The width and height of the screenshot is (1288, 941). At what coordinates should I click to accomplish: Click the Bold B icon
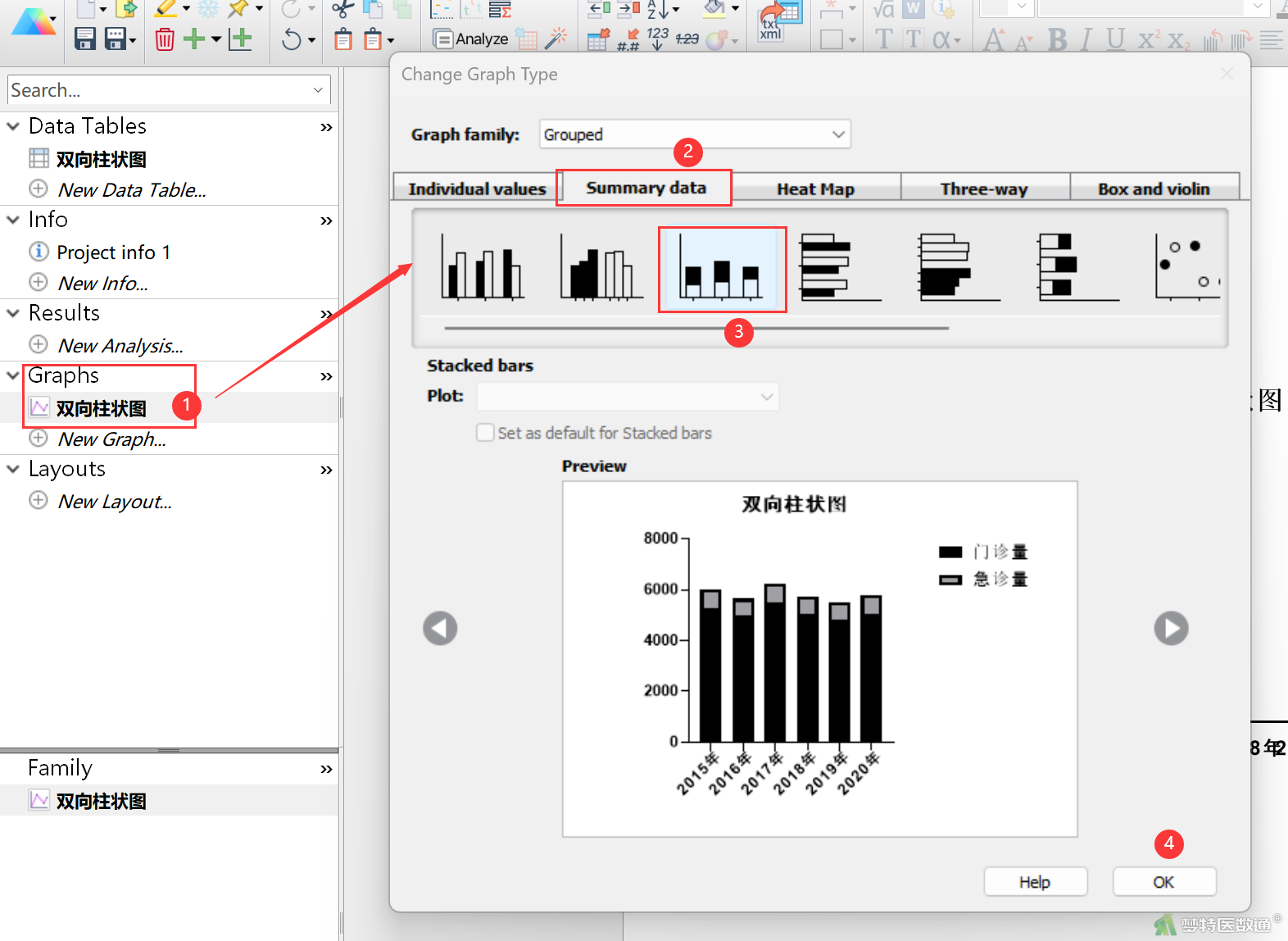pyautogui.click(x=1058, y=39)
